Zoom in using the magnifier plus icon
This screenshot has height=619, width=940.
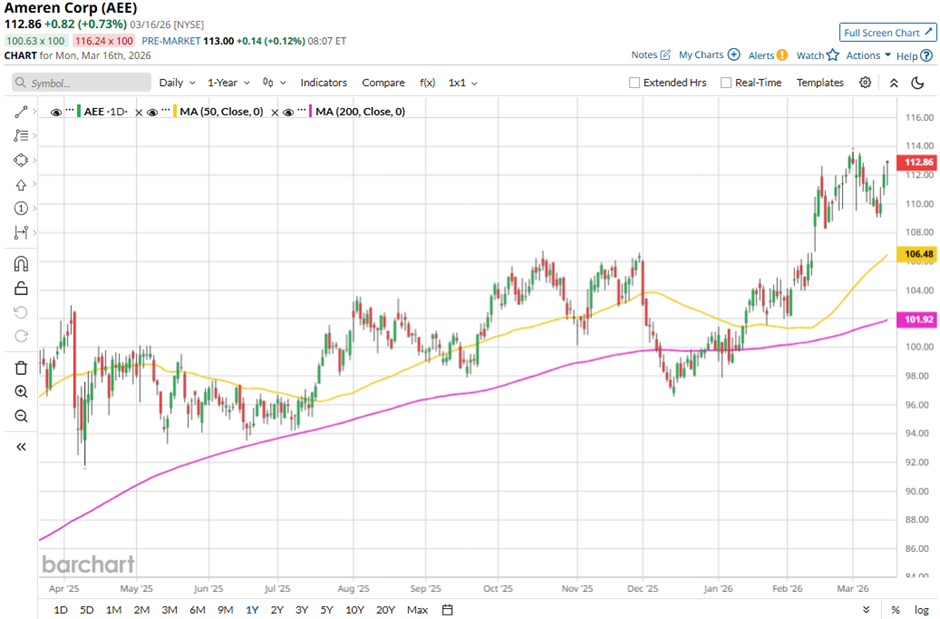20,391
